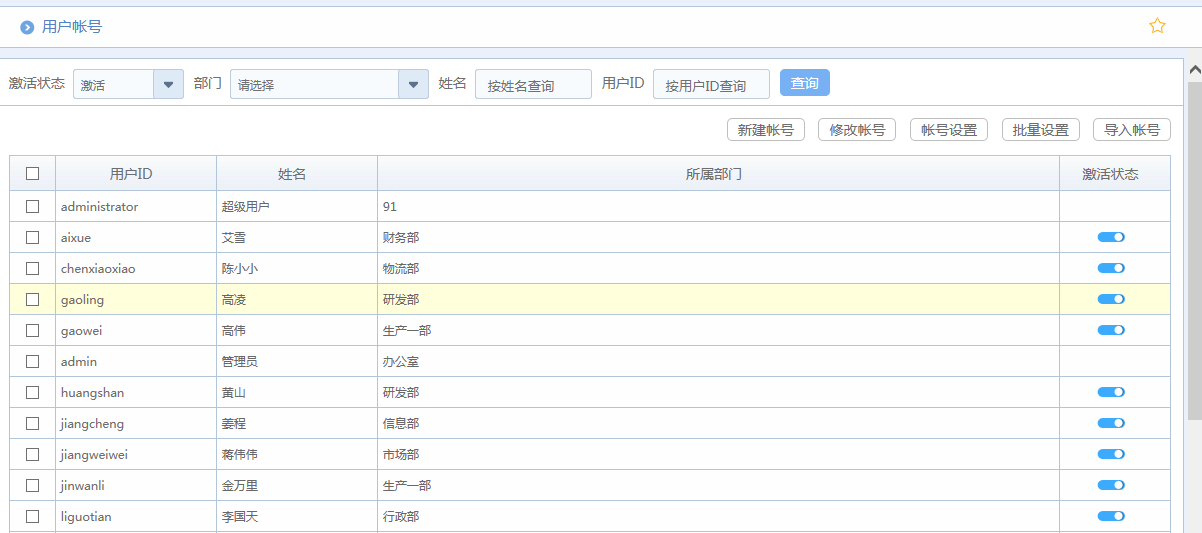This screenshot has height=533, width=1202.
Task: Toggle activation switch for liguotian
Action: coord(1111,516)
